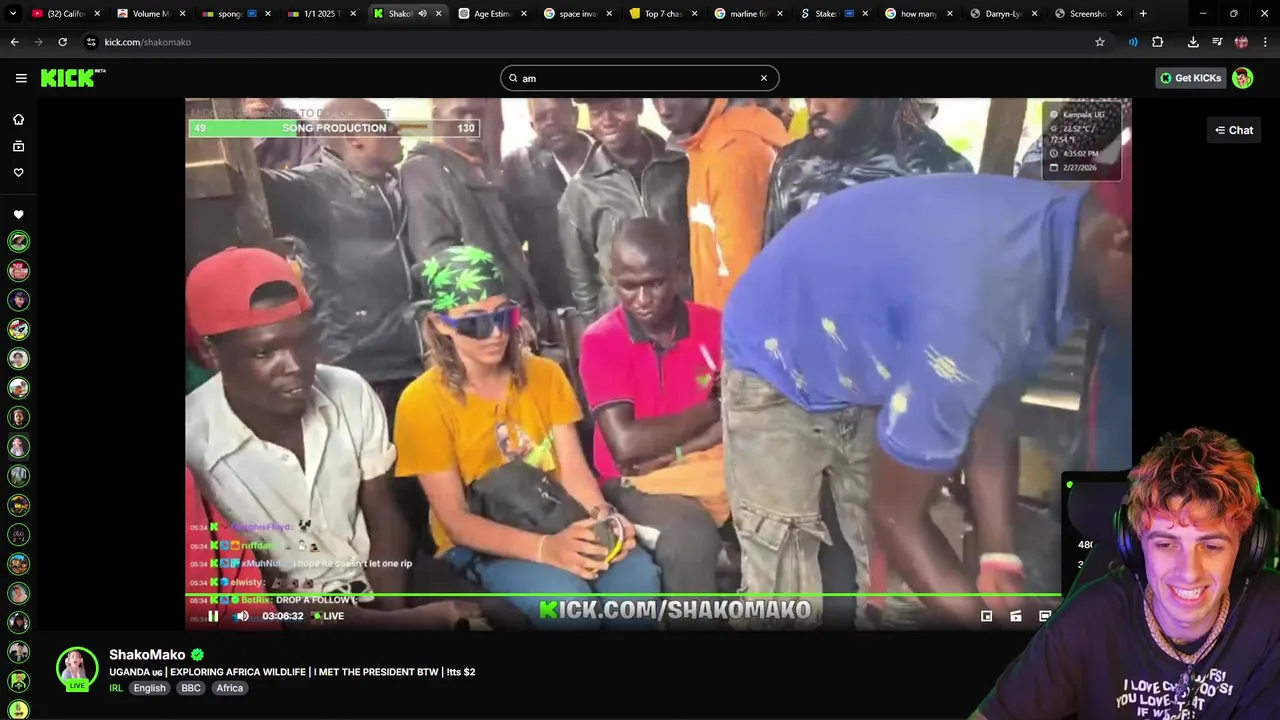This screenshot has width=1280, height=720.
Task: Select the Africa tag
Action: [x=230, y=688]
